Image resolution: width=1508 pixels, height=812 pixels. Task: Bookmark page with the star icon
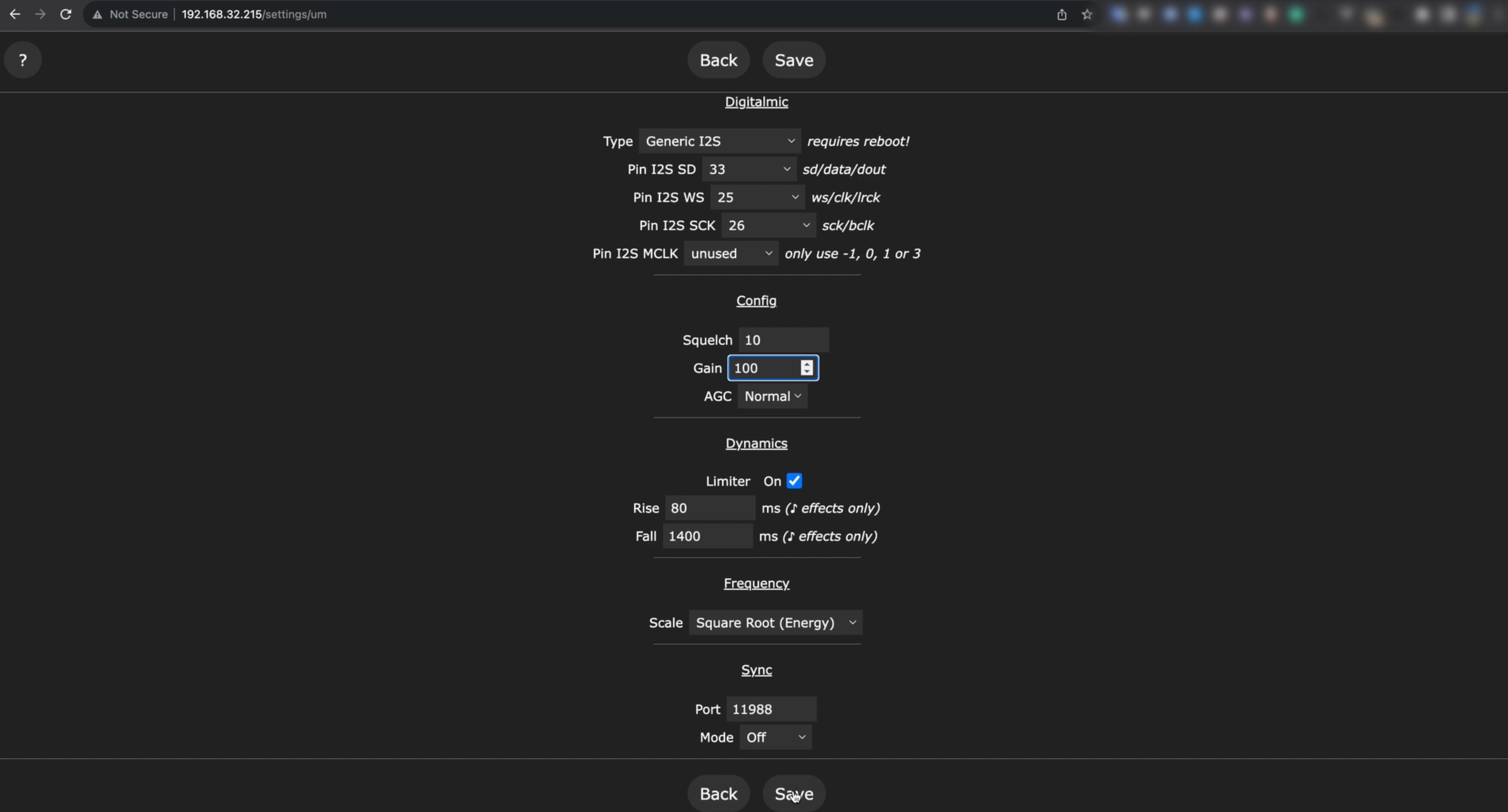(1087, 15)
